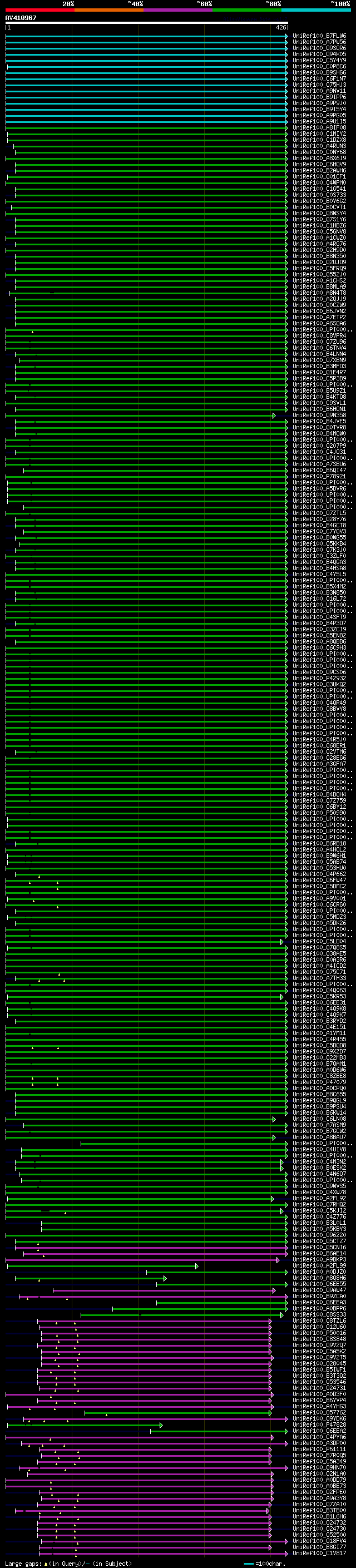Click the cyan 100-character scale bar

[248, 1564]
